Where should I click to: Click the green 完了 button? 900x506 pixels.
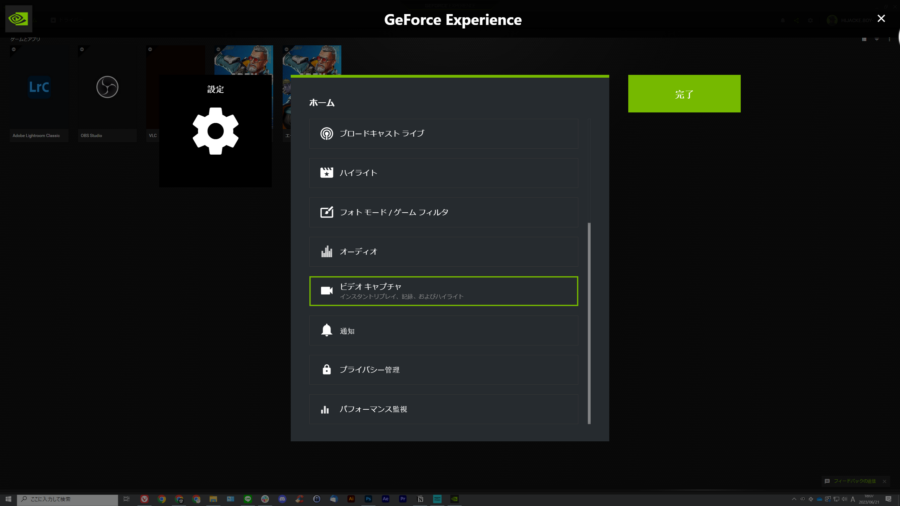pos(684,94)
